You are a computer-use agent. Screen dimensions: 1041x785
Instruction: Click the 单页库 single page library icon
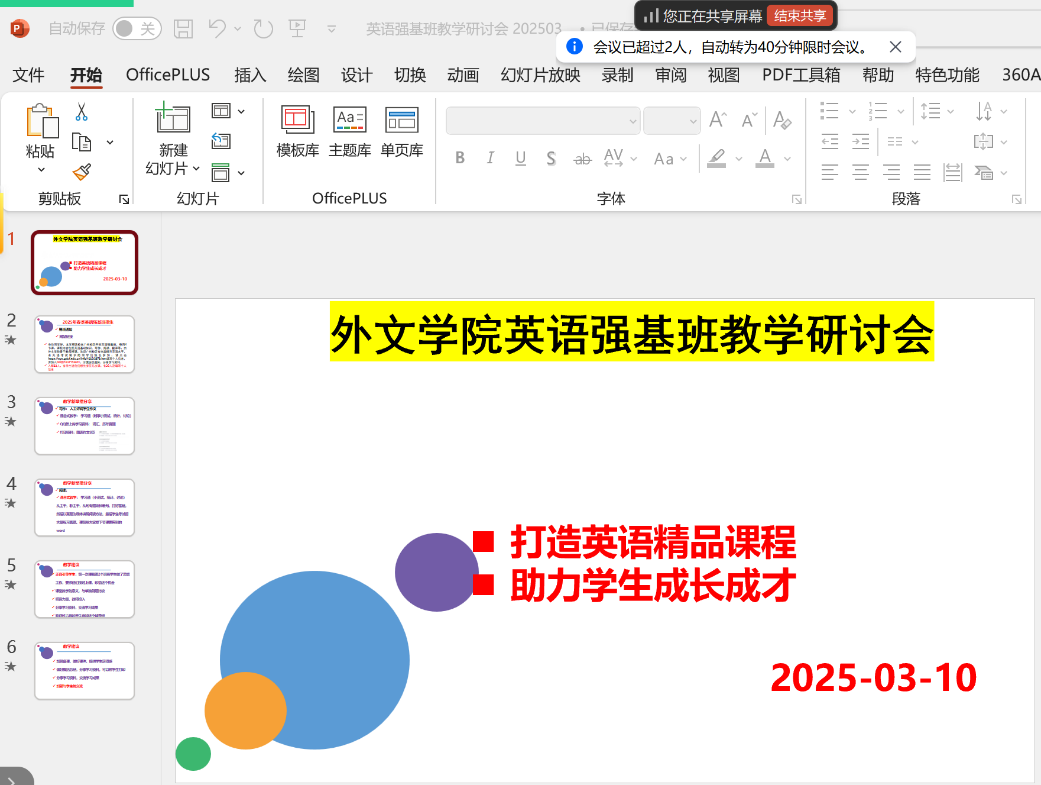pos(402,132)
